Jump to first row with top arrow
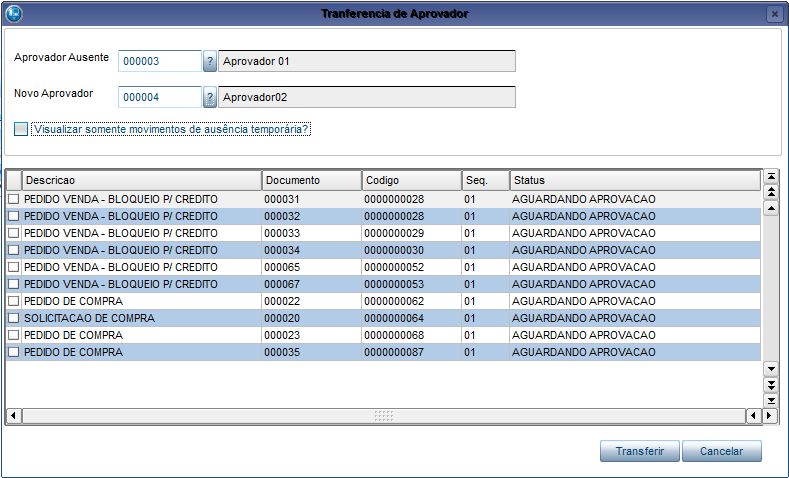 coord(770,176)
